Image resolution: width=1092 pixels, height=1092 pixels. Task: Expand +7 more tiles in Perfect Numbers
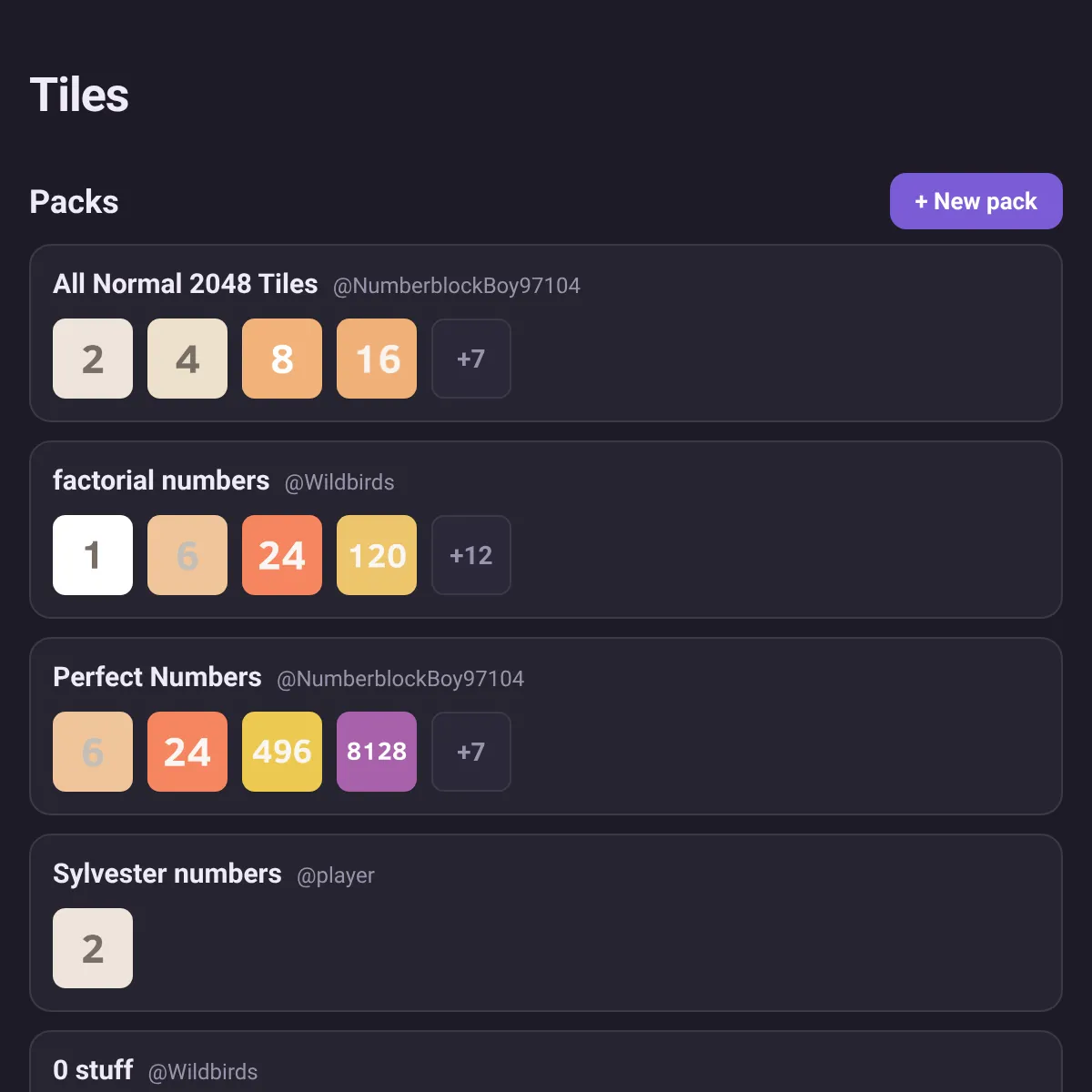[x=471, y=752]
